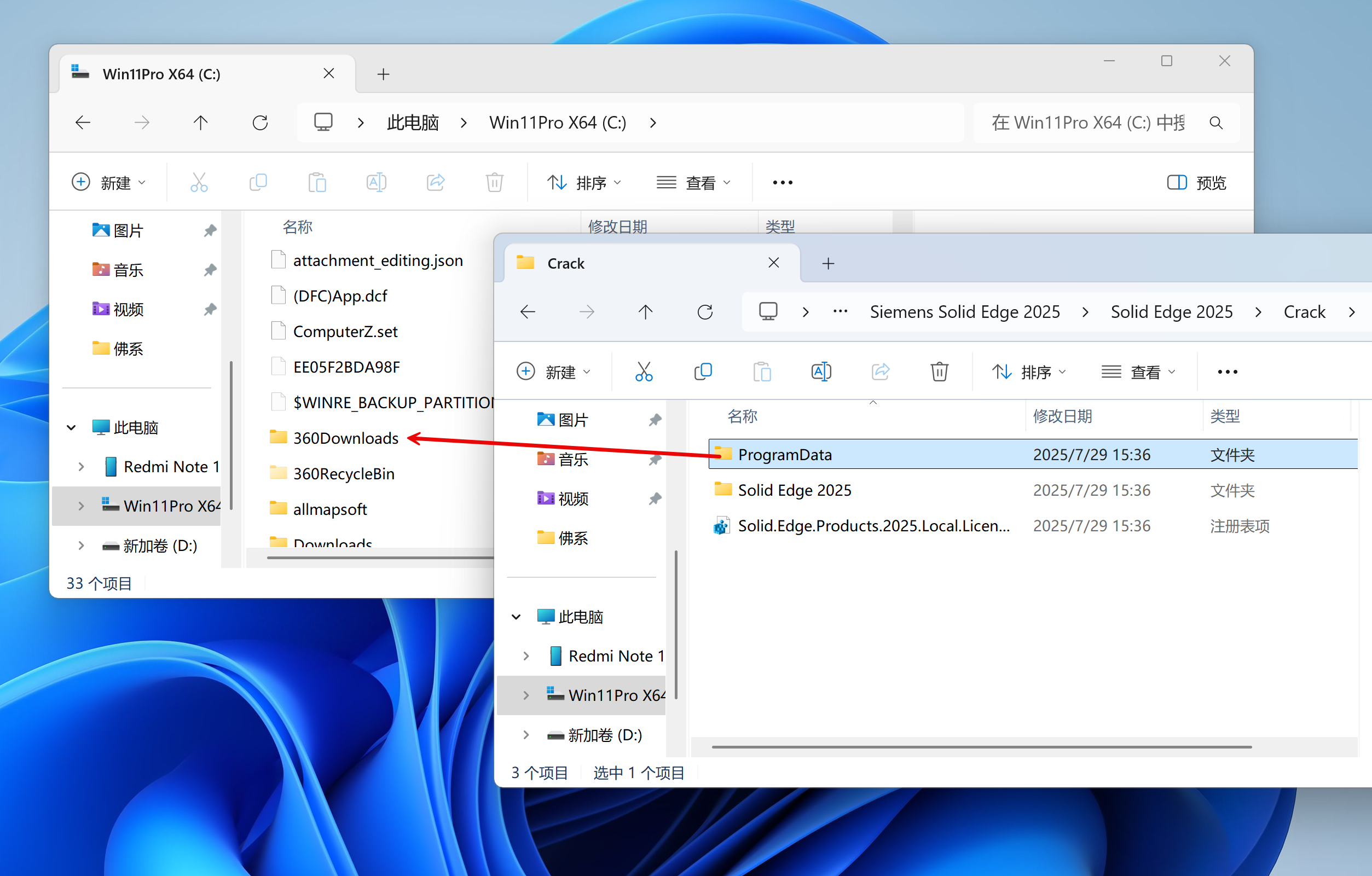Click Back arrow in C: drive window
The width and height of the screenshot is (1372, 876).
(x=83, y=123)
